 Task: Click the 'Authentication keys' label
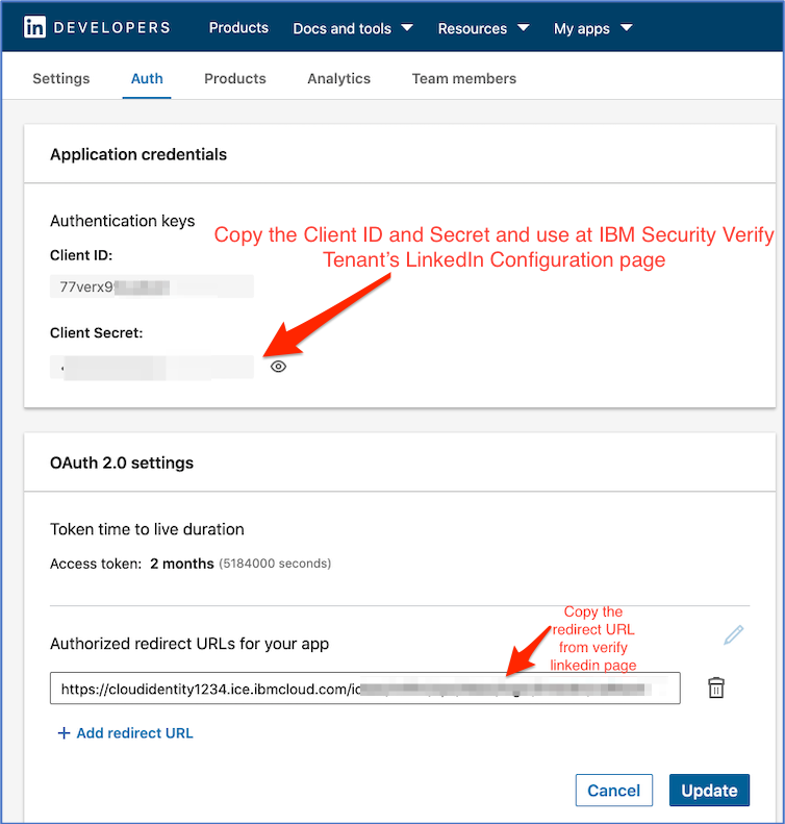coord(122,221)
